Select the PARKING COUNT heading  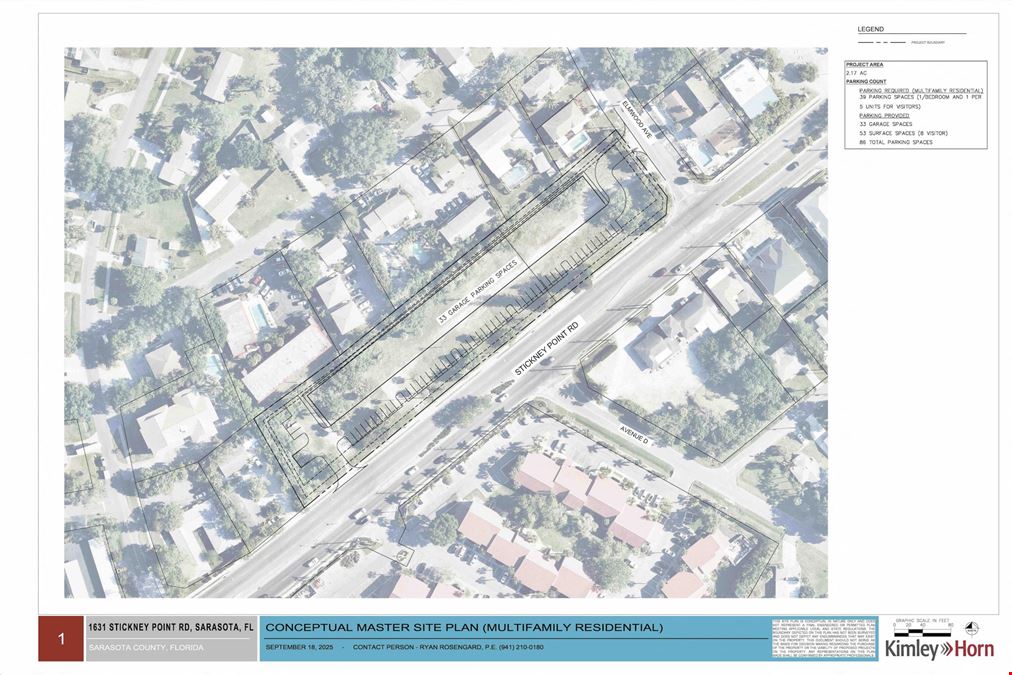pos(866,81)
